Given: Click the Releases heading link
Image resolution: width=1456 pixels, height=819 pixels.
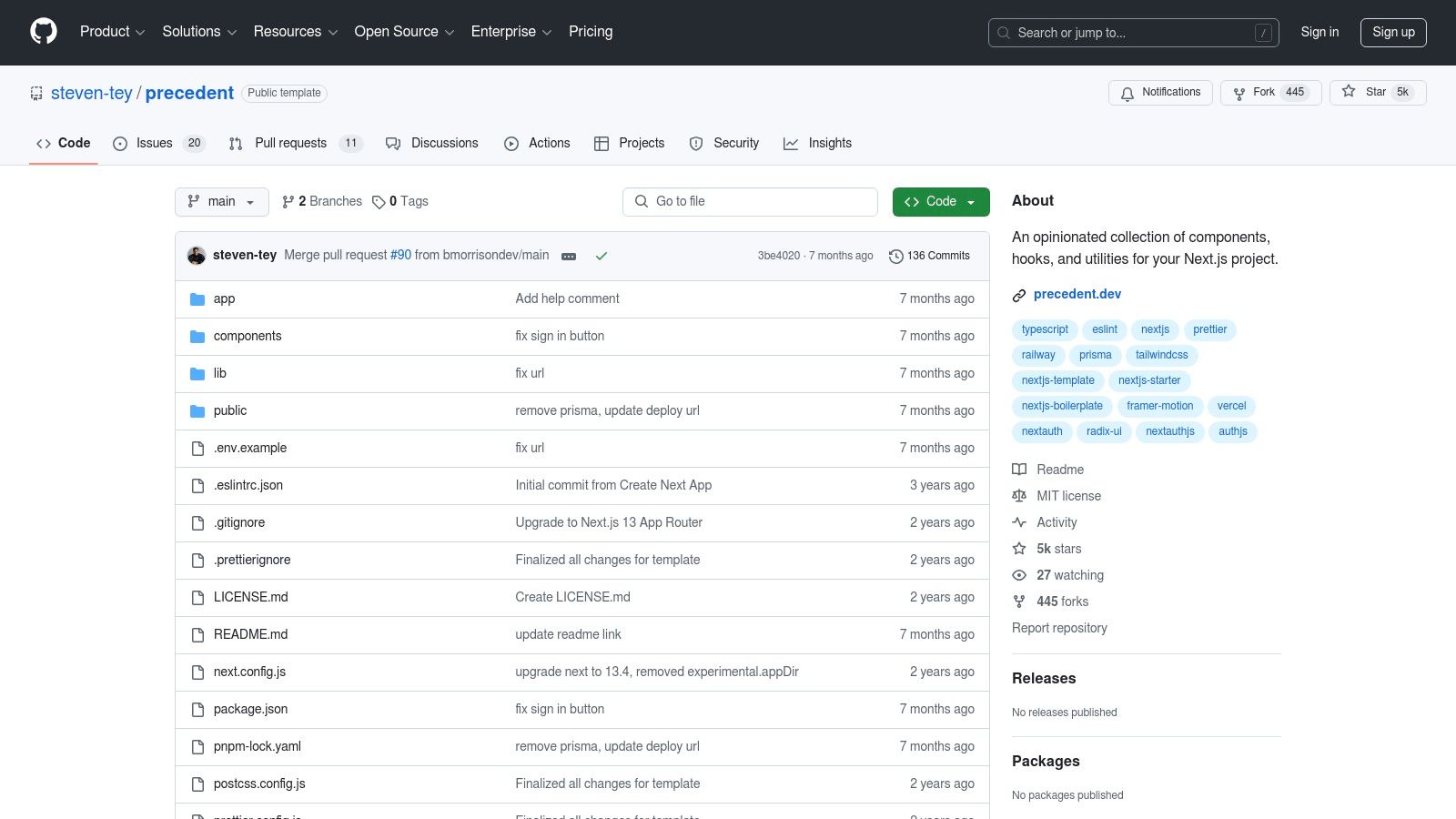Looking at the screenshot, I should (x=1044, y=678).
